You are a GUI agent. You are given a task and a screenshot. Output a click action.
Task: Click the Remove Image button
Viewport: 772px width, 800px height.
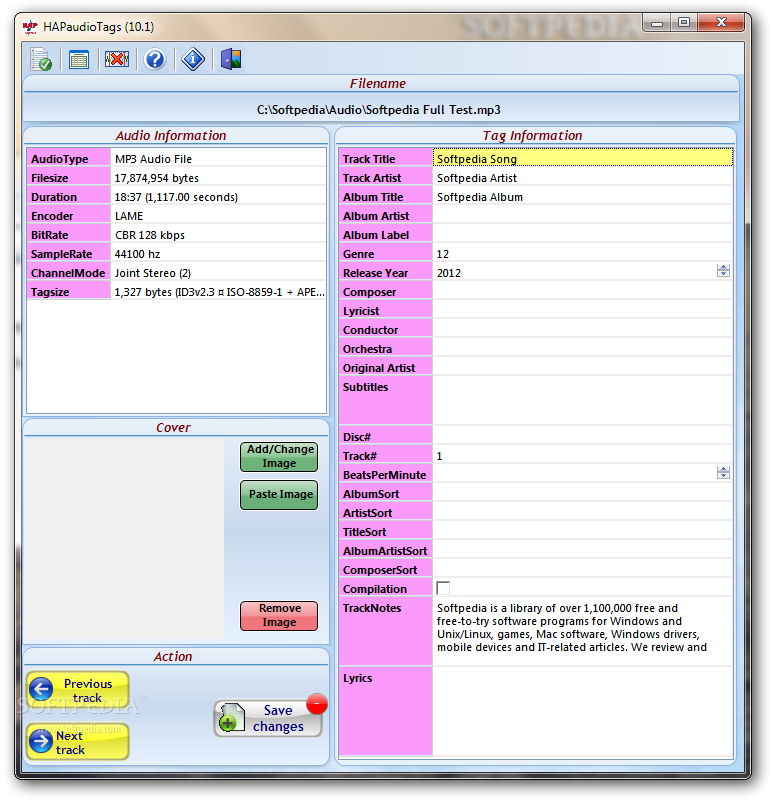click(x=279, y=615)
